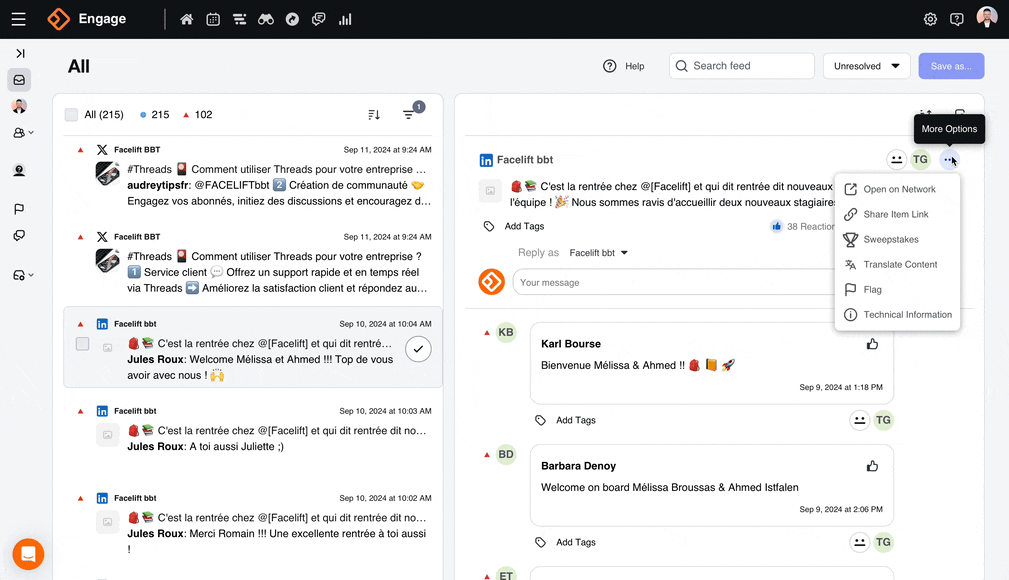Click the Search feed field
Image resolution: width=1009 pixels, height=580 pixels.
point(742,66)
